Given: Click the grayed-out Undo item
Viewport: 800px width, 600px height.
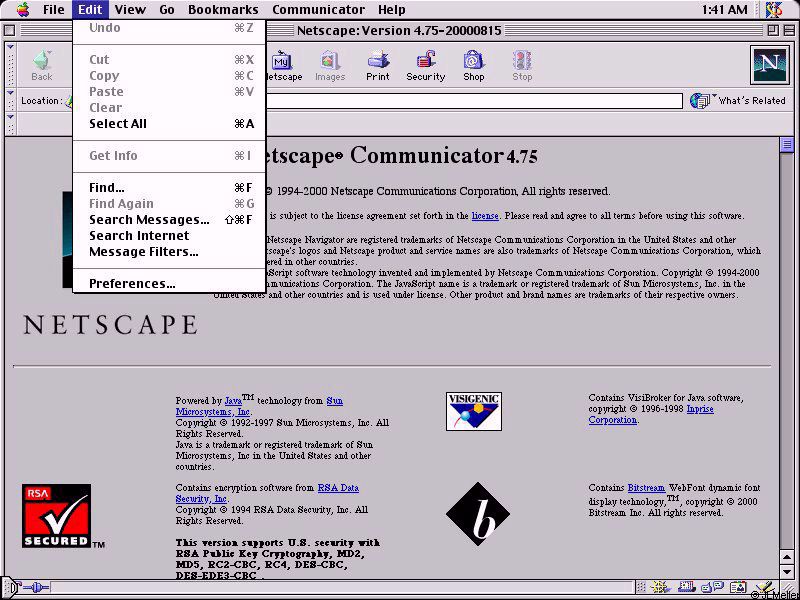Looking at the screenshot, I should tap(169, 28).
